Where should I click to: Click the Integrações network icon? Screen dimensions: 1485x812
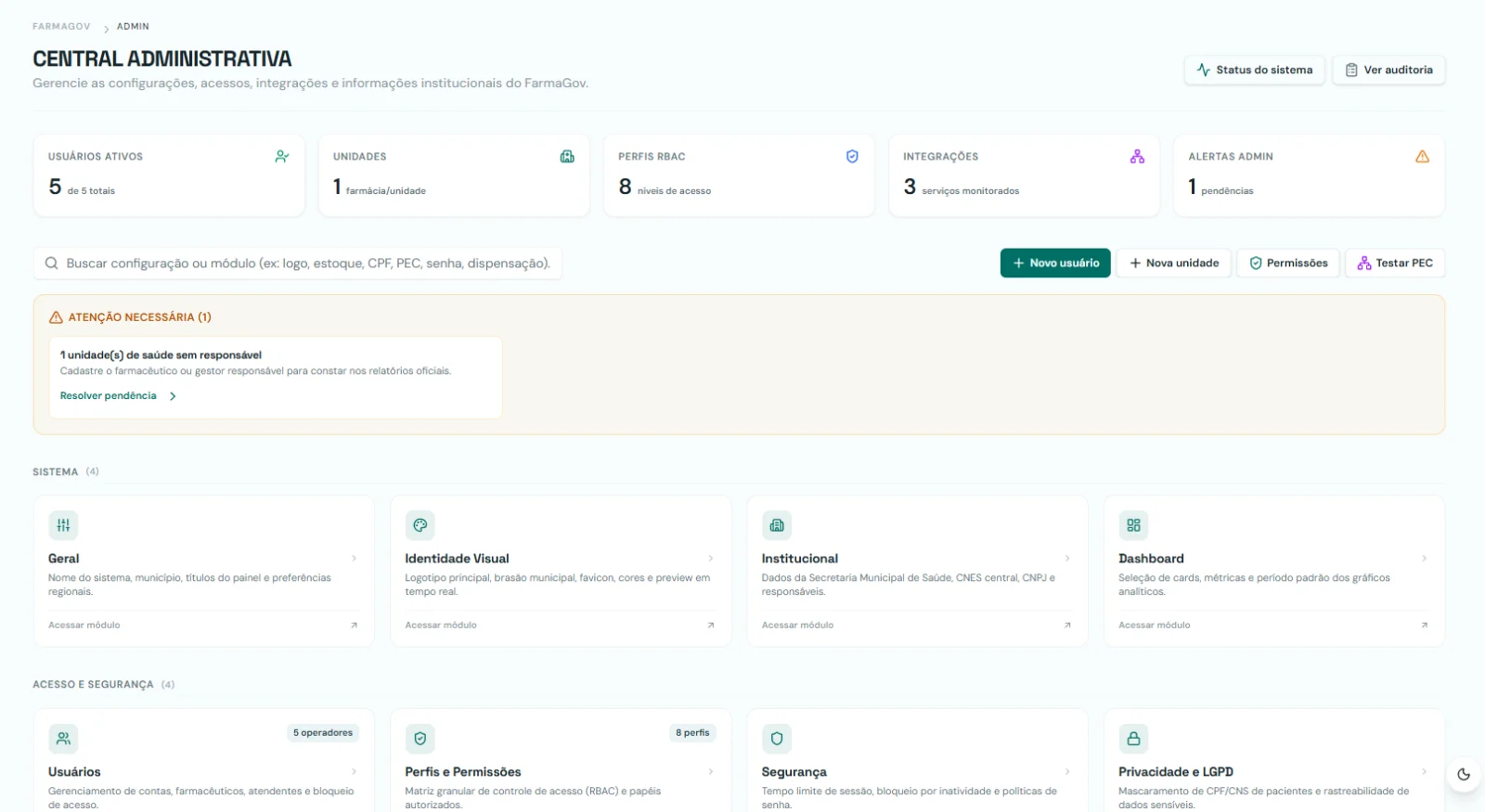click(1137, 157)
